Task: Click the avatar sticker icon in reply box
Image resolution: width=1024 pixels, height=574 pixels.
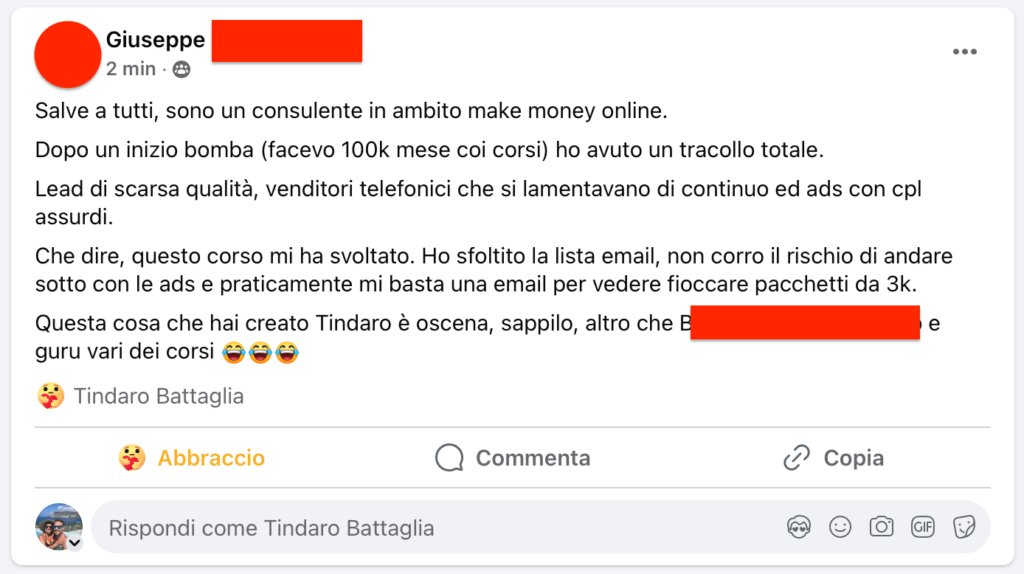Action: click(x=799, y=527)
